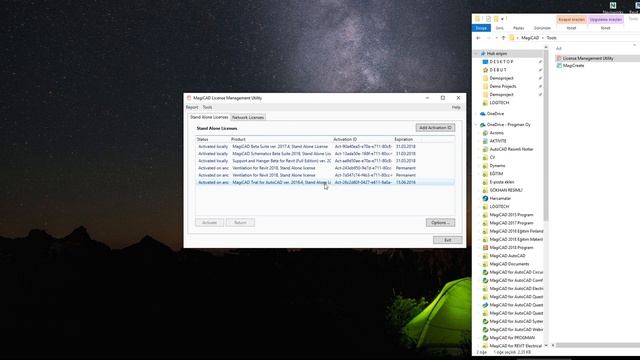Viewport: 640px width, 360px height.
Task: Sort licenses by the Product column header
Action: (281, 140)
